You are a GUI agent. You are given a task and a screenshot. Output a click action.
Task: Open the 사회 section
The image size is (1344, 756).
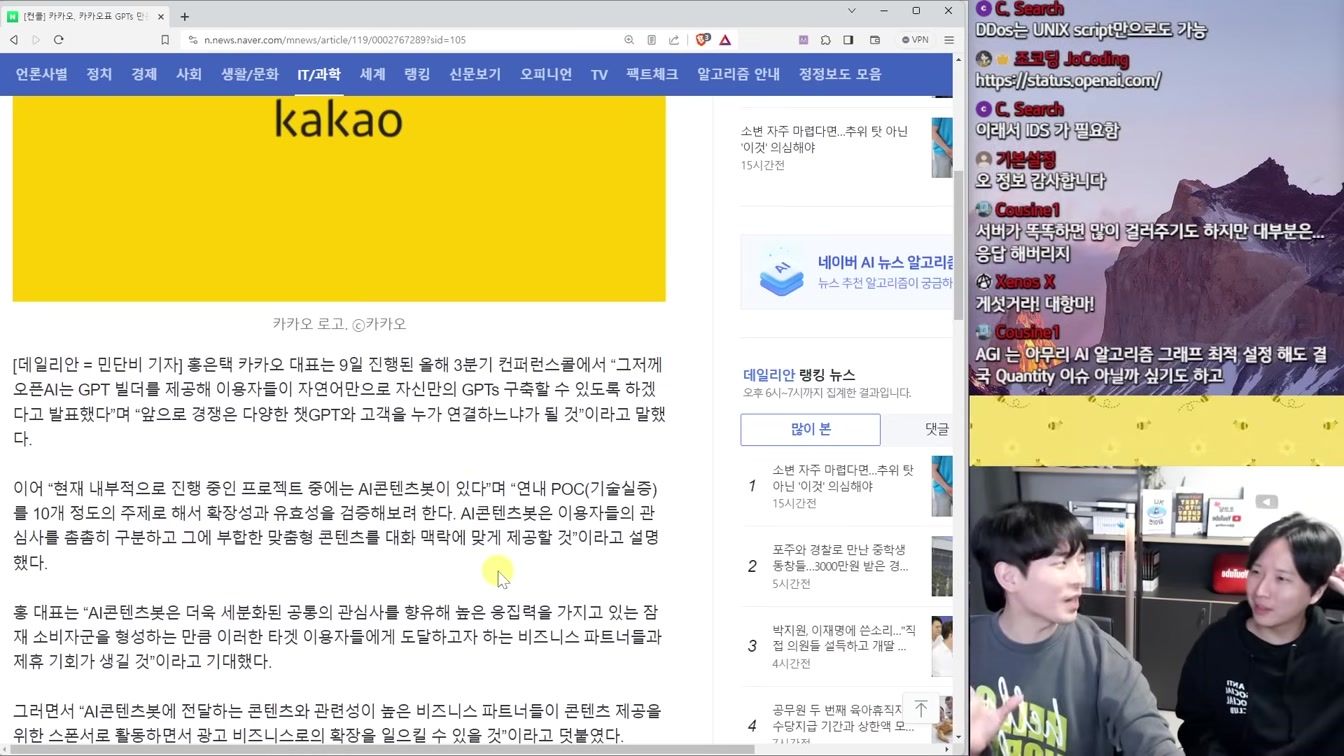click(189, 75)
